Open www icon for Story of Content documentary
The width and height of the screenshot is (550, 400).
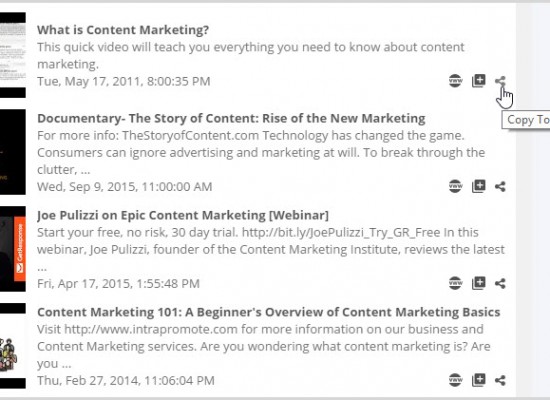[x=455, y=186]
